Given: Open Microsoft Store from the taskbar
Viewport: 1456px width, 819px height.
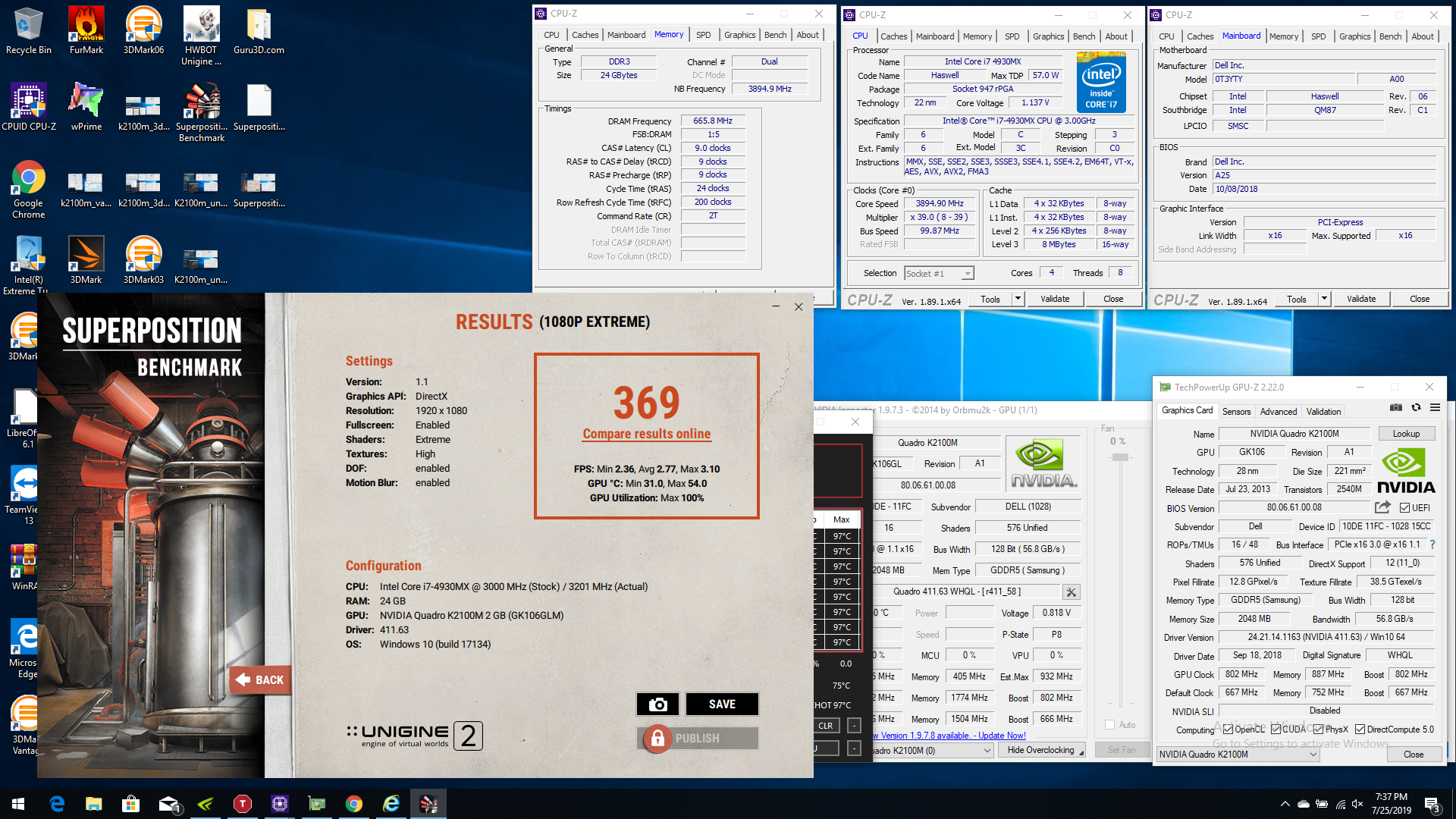Looking at the screenshot, I should coord(130,804).
